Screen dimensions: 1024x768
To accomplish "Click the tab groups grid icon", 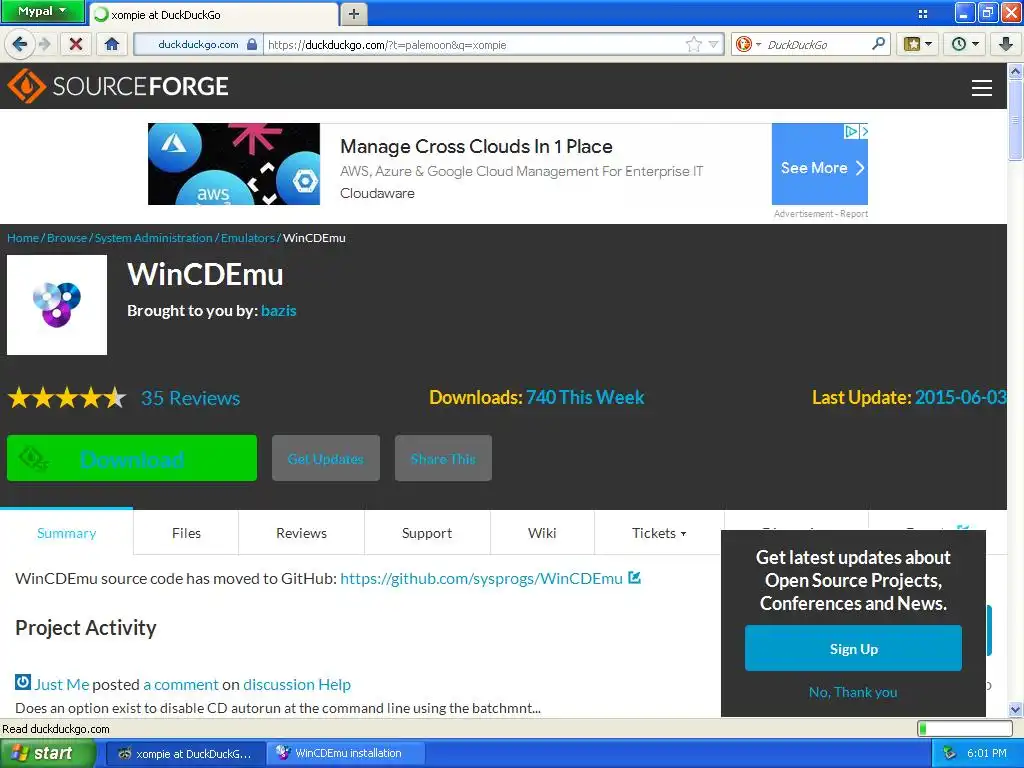I will pos(923,14).
